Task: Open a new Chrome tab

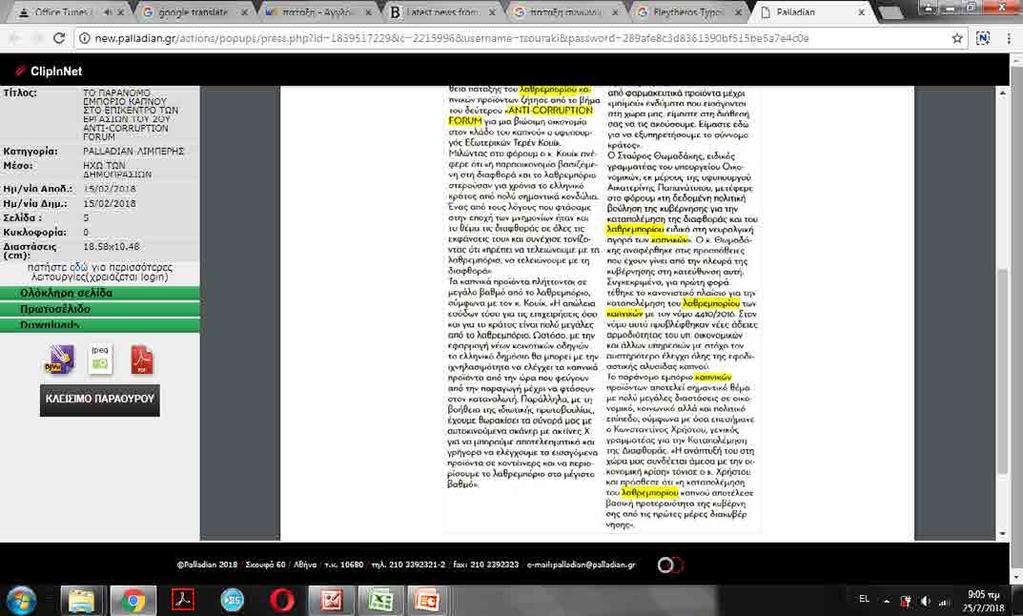Action: [x=891, y=12]
